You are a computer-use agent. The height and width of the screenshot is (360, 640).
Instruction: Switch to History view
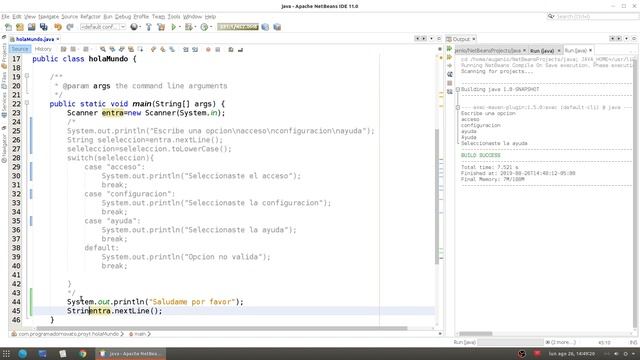click(x=43, y=49)
